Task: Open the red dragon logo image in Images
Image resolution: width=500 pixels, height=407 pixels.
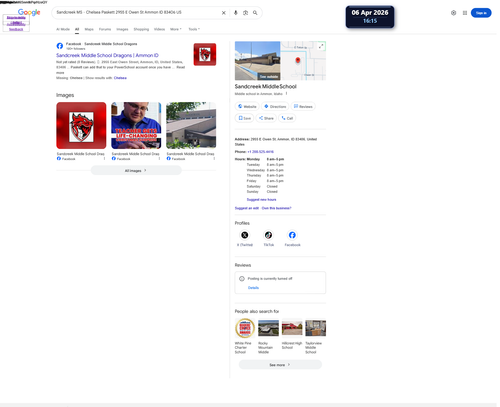Action: (81, 125)
